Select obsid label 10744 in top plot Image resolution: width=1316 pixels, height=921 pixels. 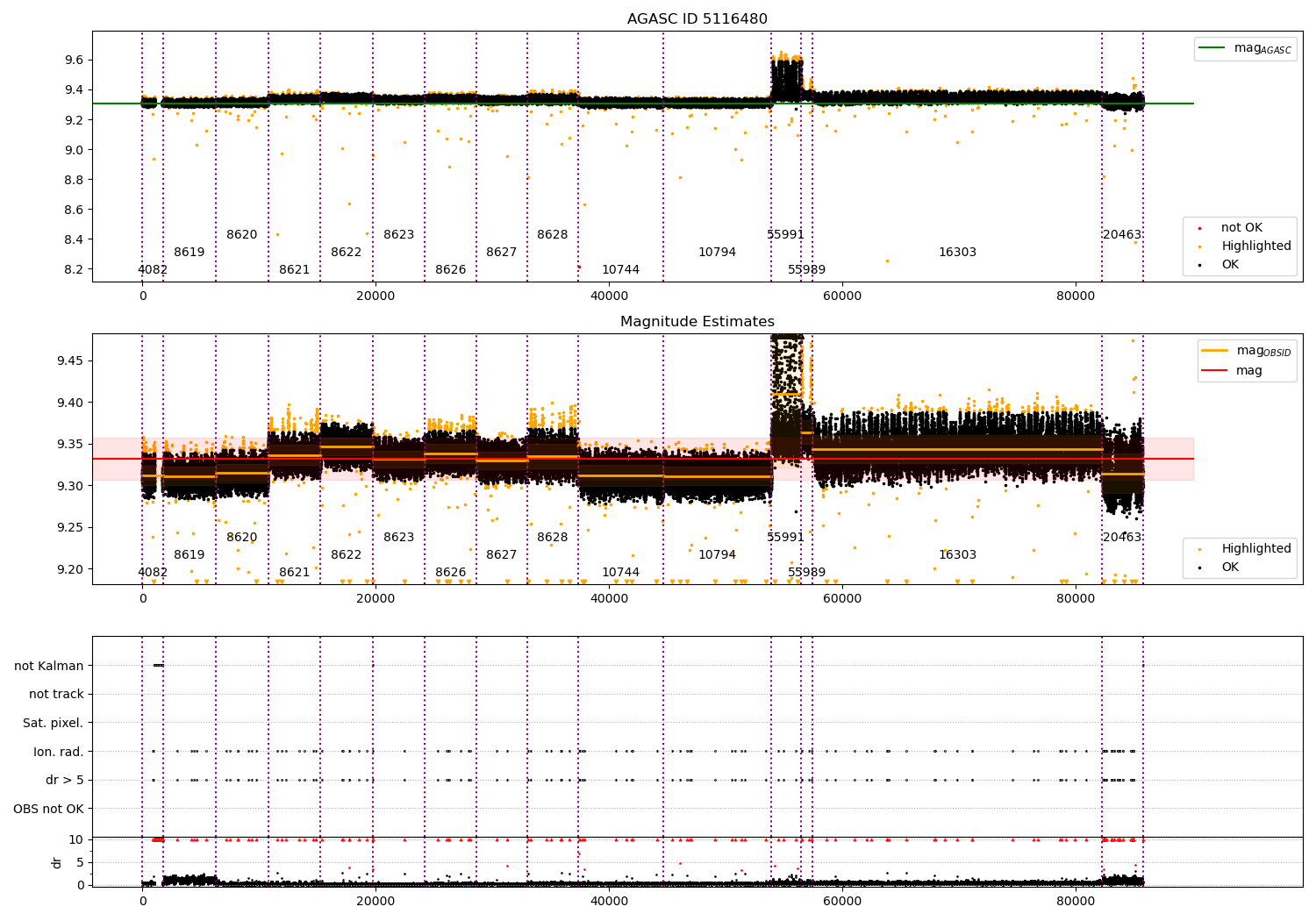(620, 270)
